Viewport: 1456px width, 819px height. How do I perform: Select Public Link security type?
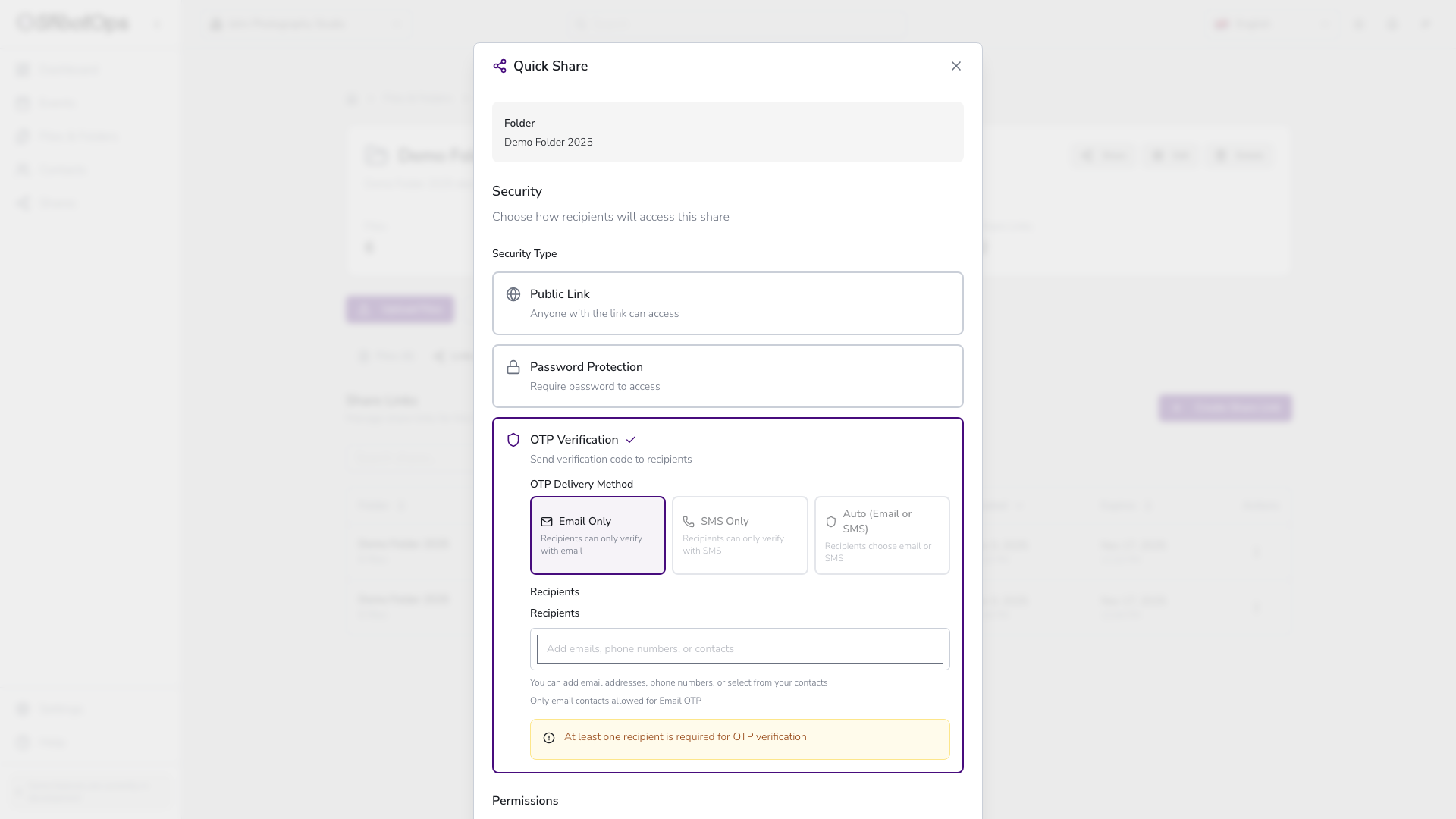tap(728, 303)
